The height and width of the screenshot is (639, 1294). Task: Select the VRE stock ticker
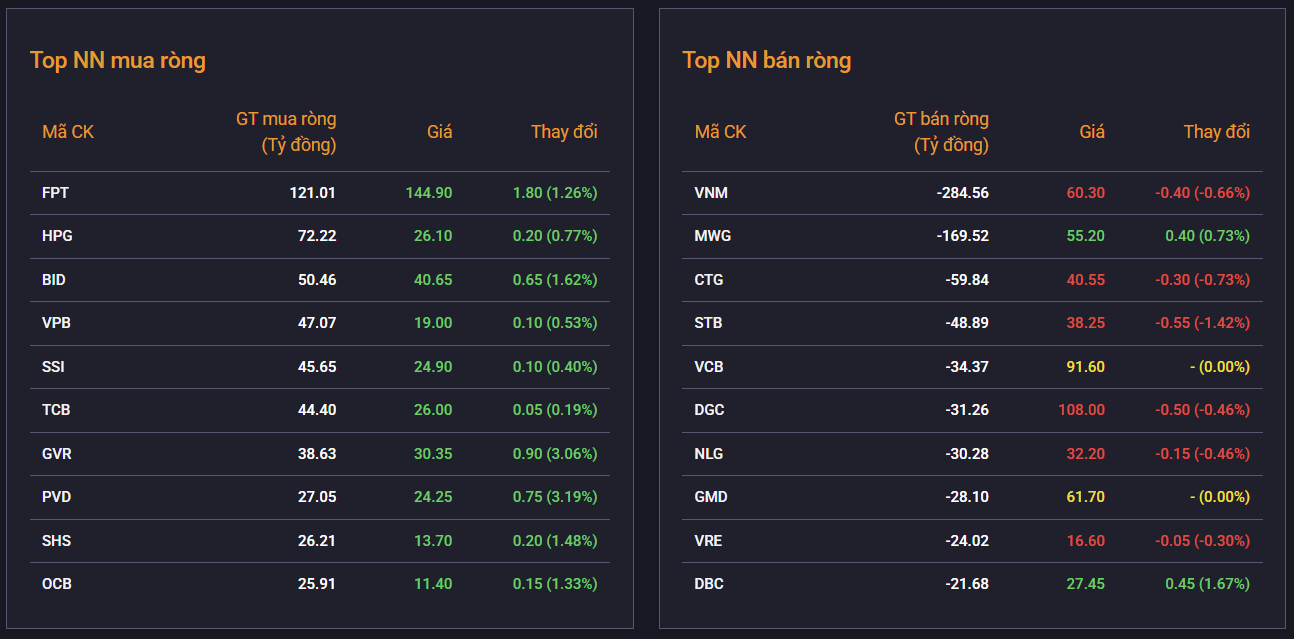click(x=709, y=541)
